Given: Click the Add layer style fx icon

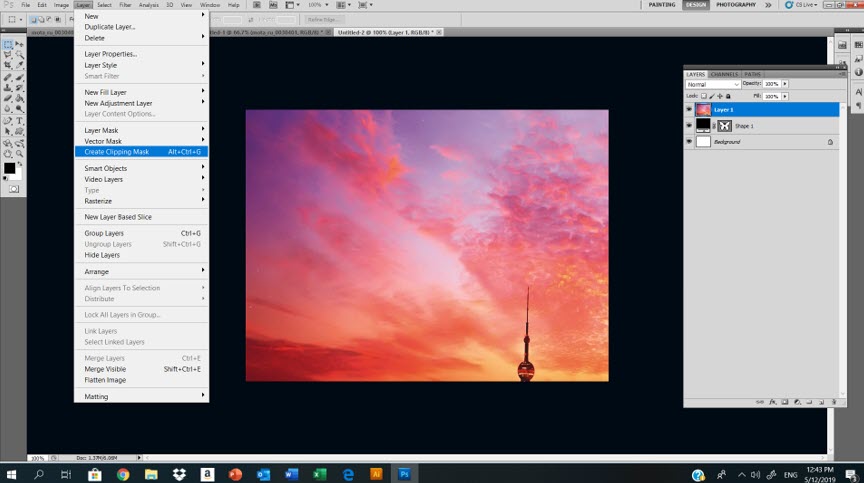Looking at the screenshot, I should [773, 402].
